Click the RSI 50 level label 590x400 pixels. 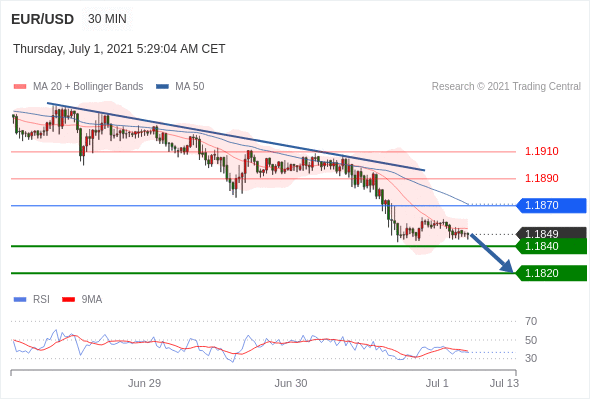point(531,340)
